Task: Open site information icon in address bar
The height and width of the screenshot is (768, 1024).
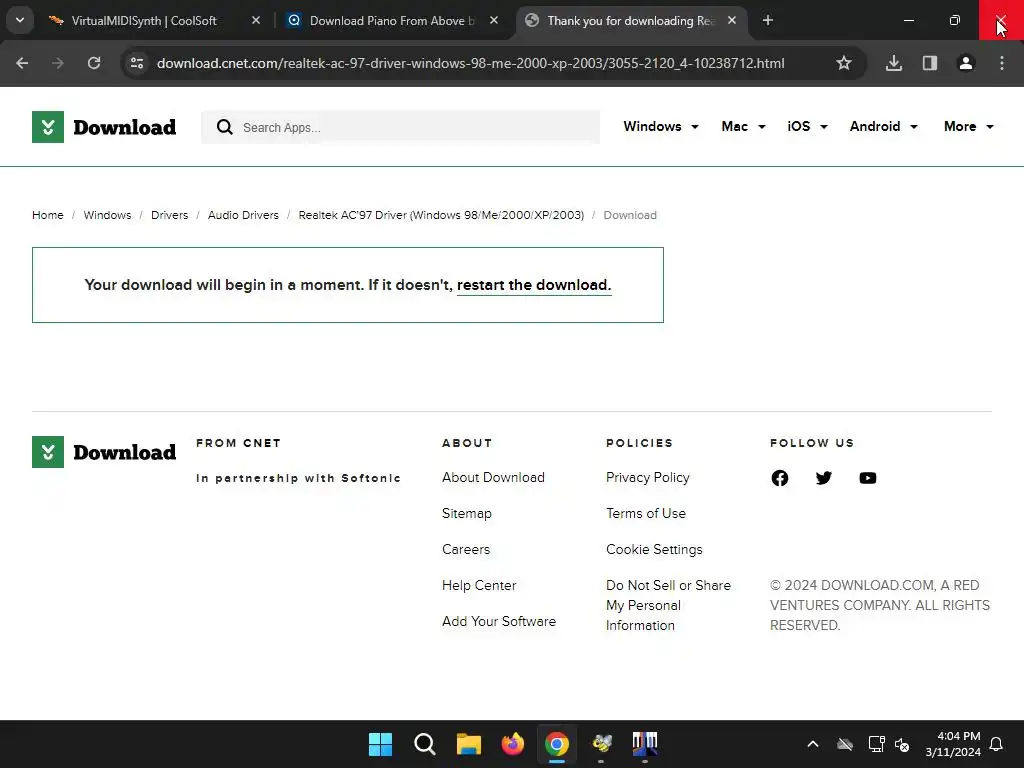Action: [x=137, y=63]
